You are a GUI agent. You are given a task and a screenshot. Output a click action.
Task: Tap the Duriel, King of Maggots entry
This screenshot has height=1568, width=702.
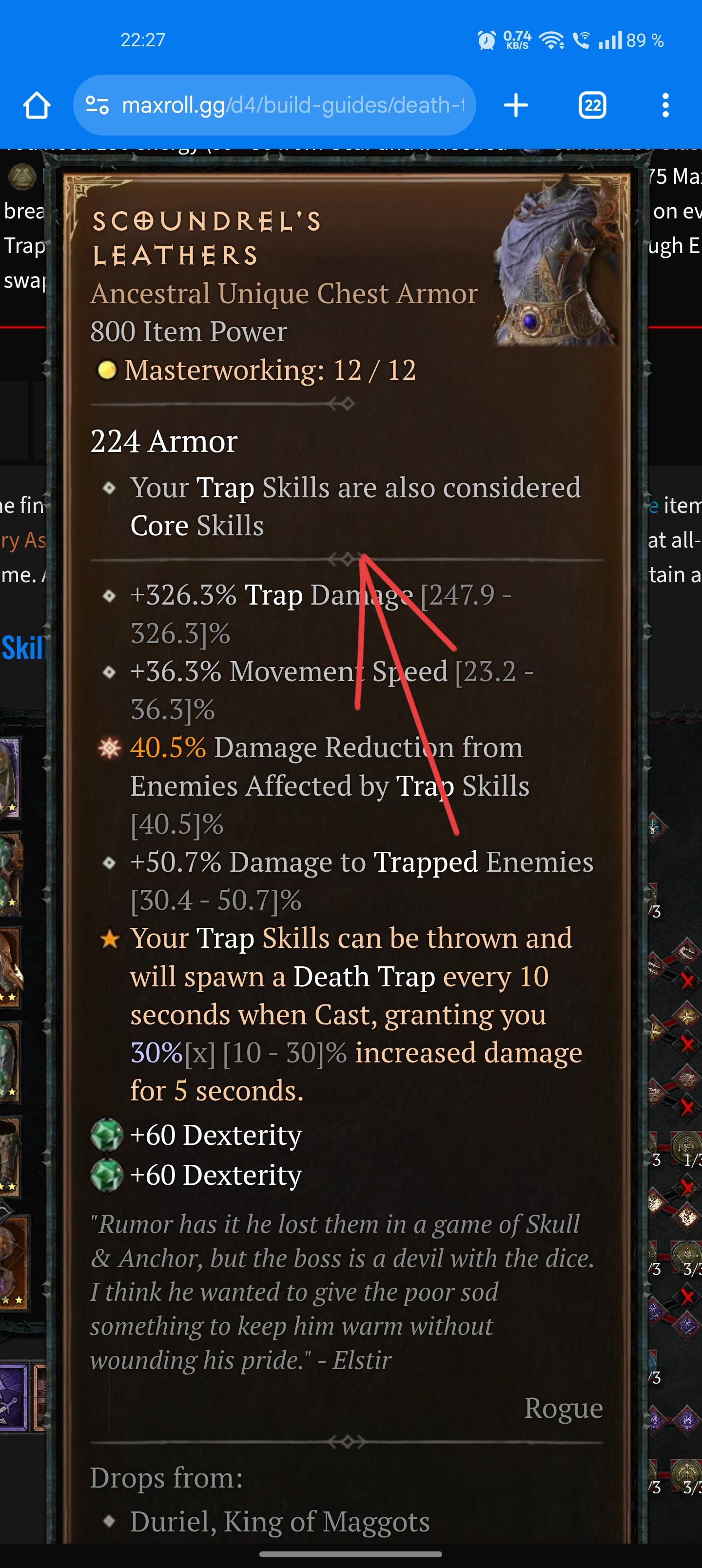(x=280, y=1521)
